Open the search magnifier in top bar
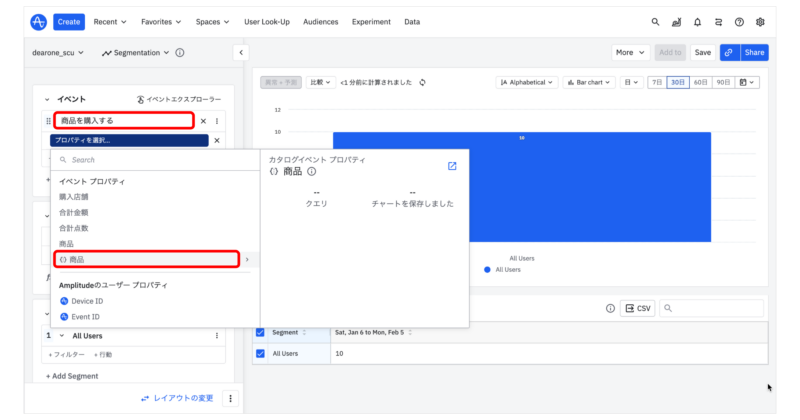The width and height of the screenshot is (800, 420). 656,21
